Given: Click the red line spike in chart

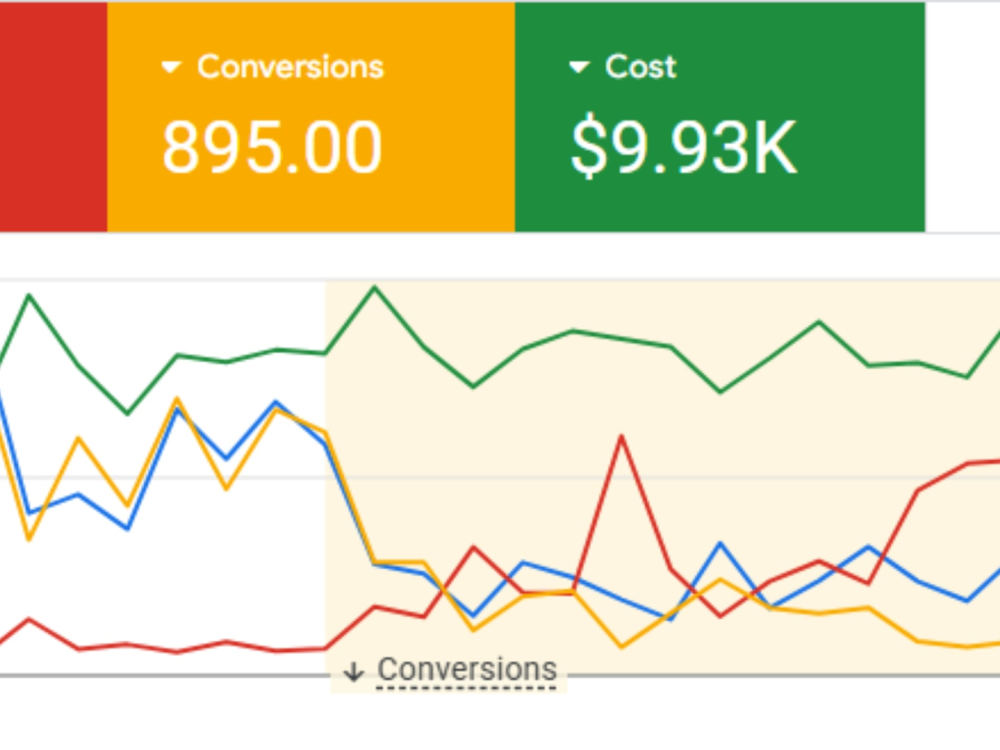Looking at the screenshot, I should click(621, 438).
